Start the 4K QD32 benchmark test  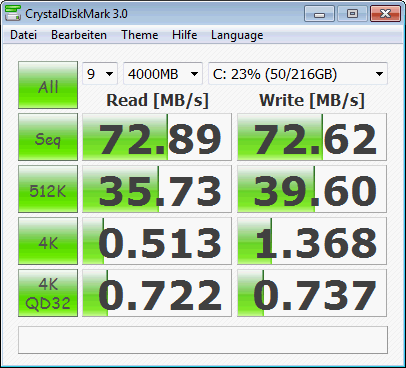pyautogui.click(x=48, y=293)
